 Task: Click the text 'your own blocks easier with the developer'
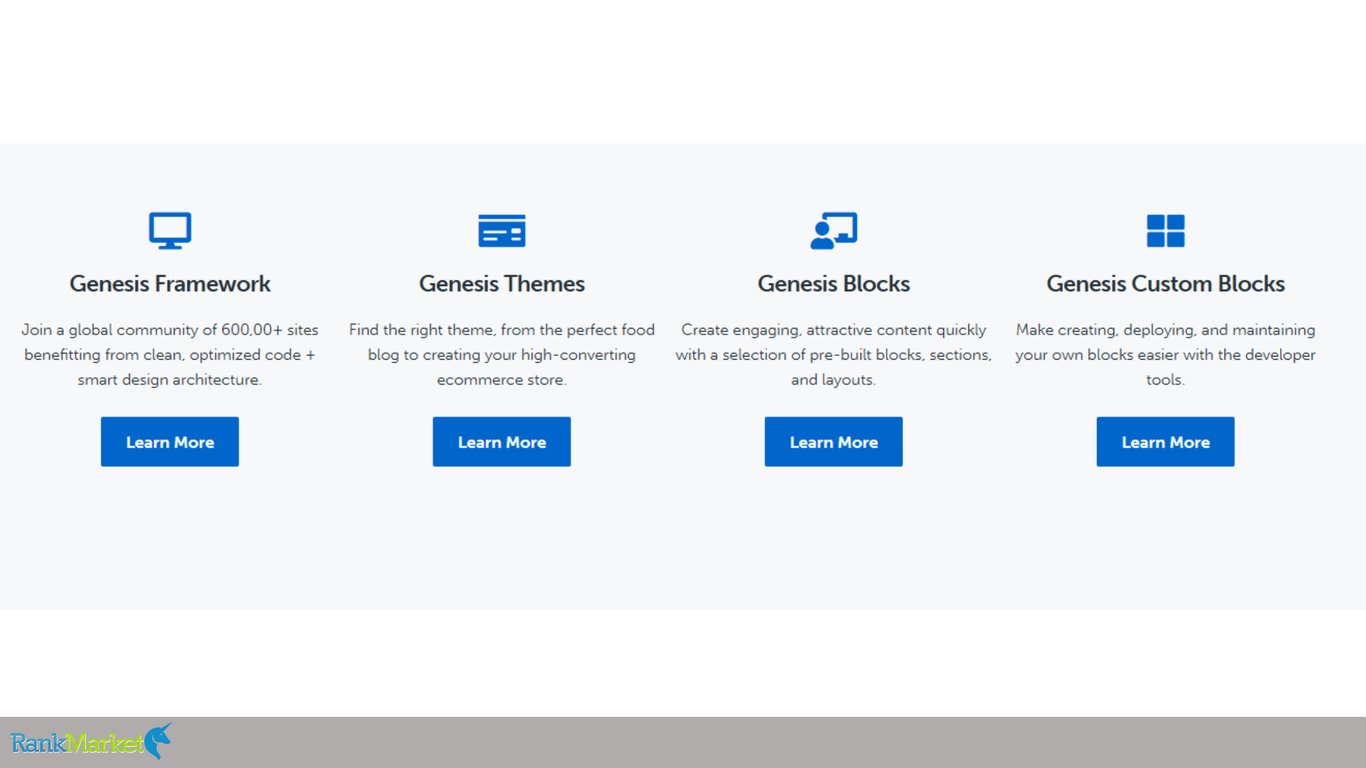1166,355
